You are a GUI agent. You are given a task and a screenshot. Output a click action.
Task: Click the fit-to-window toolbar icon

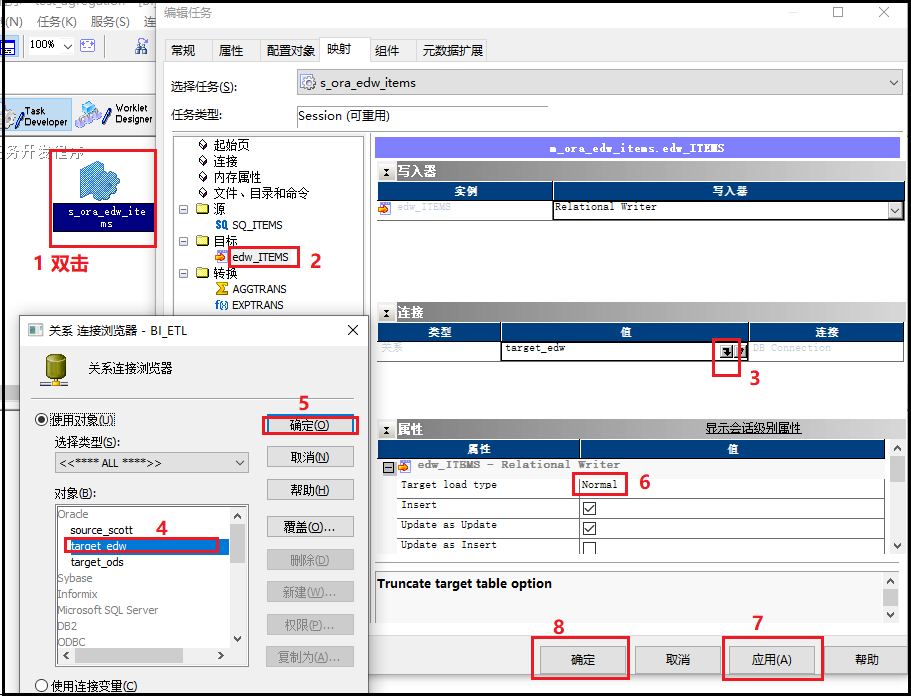click(x=88, y=45)
